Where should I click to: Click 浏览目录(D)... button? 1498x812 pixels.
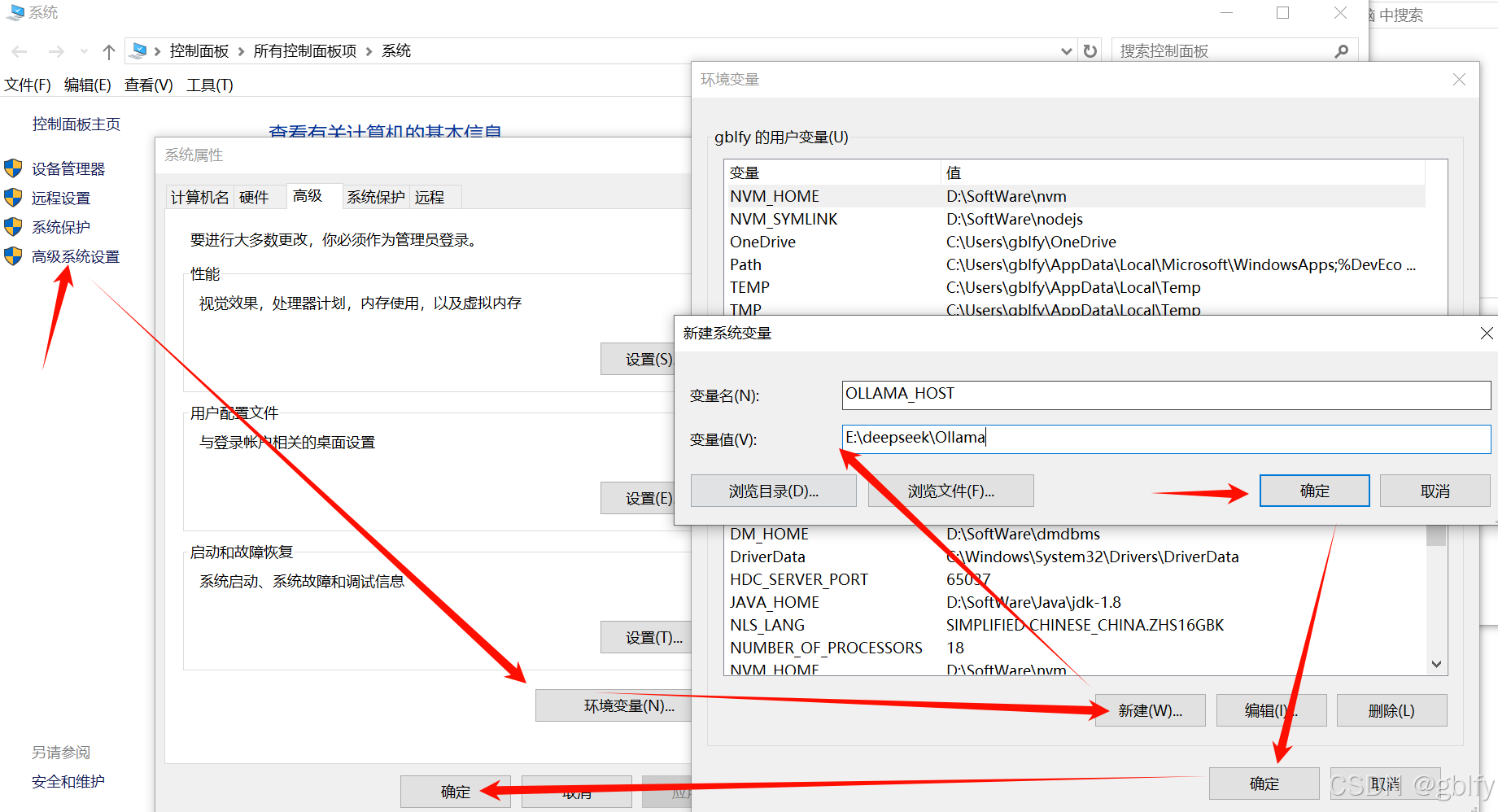(774, 491)
